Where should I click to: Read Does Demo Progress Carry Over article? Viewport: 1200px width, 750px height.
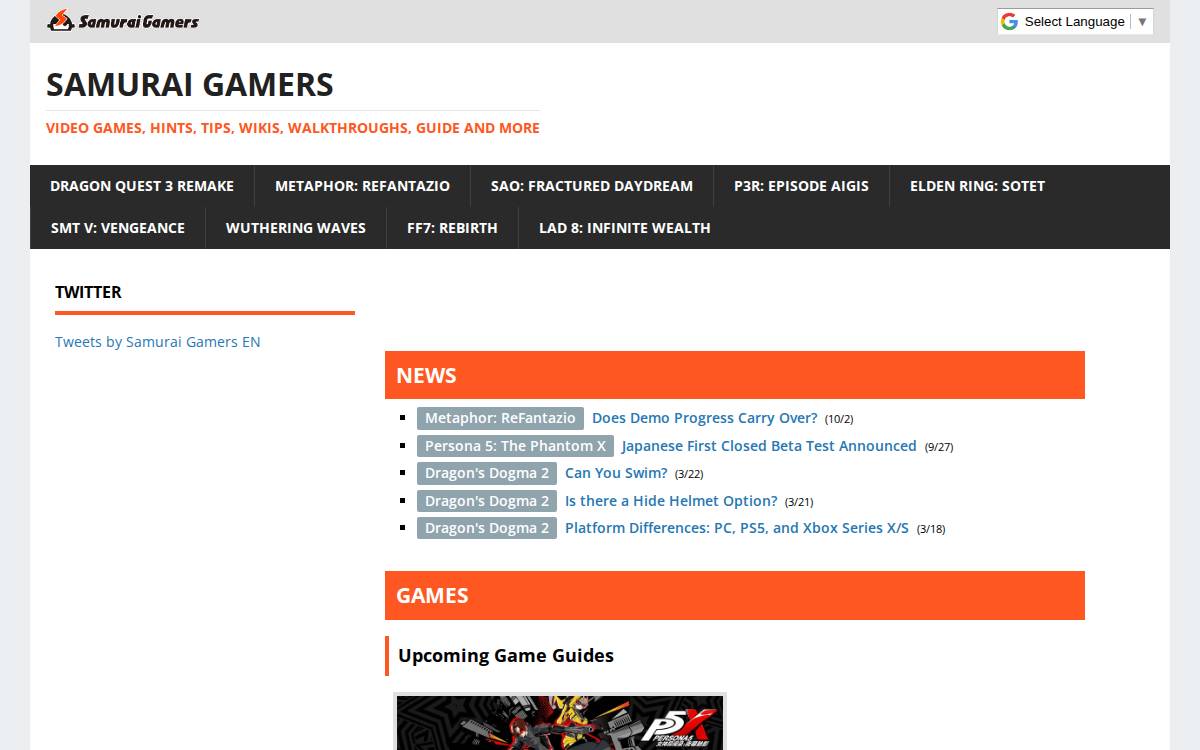(x=705, y=418)
